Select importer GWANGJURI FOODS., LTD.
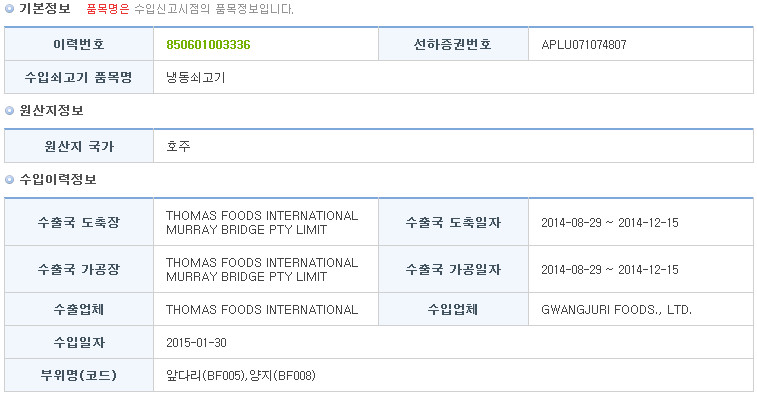 click(617, 310)
